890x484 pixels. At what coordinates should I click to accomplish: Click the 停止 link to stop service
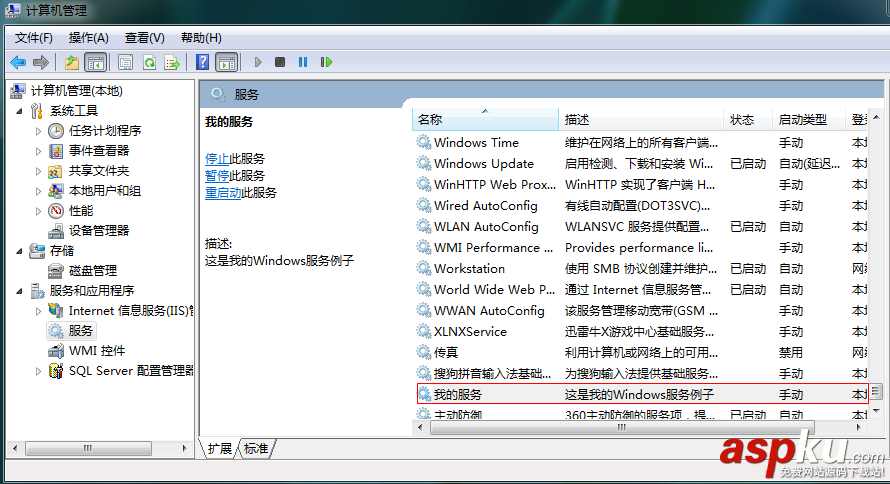point(217,159)
